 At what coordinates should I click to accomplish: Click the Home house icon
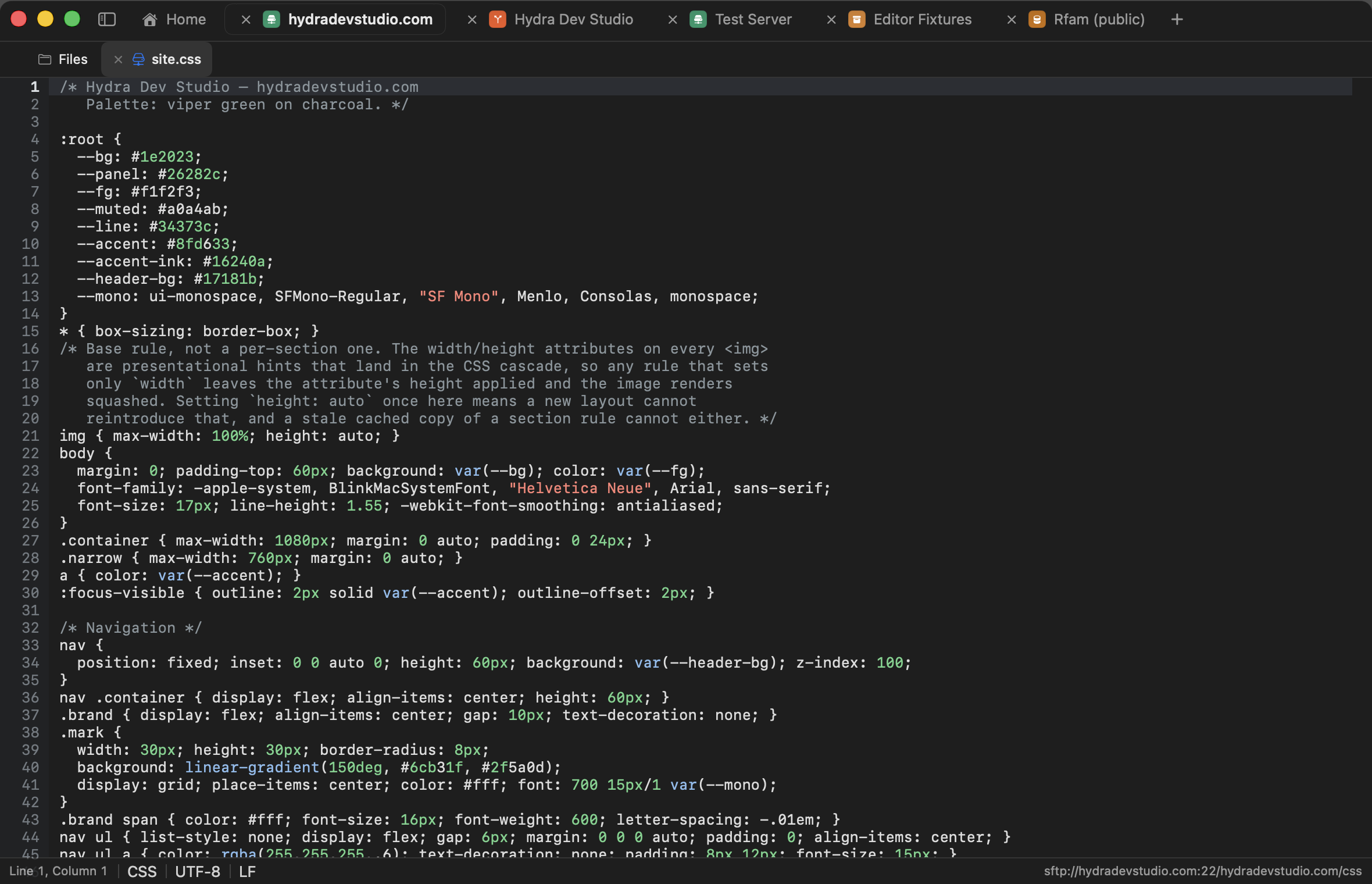click(150, 19)
